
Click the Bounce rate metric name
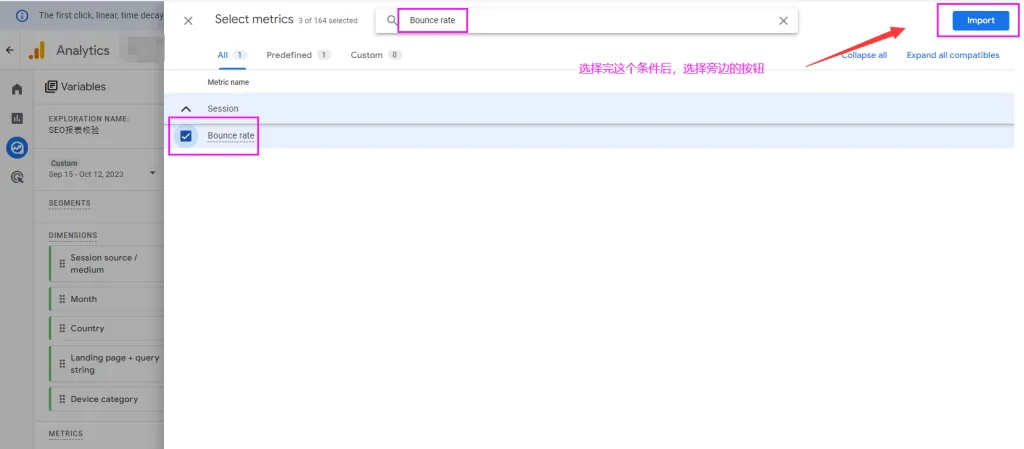[231, 136]
